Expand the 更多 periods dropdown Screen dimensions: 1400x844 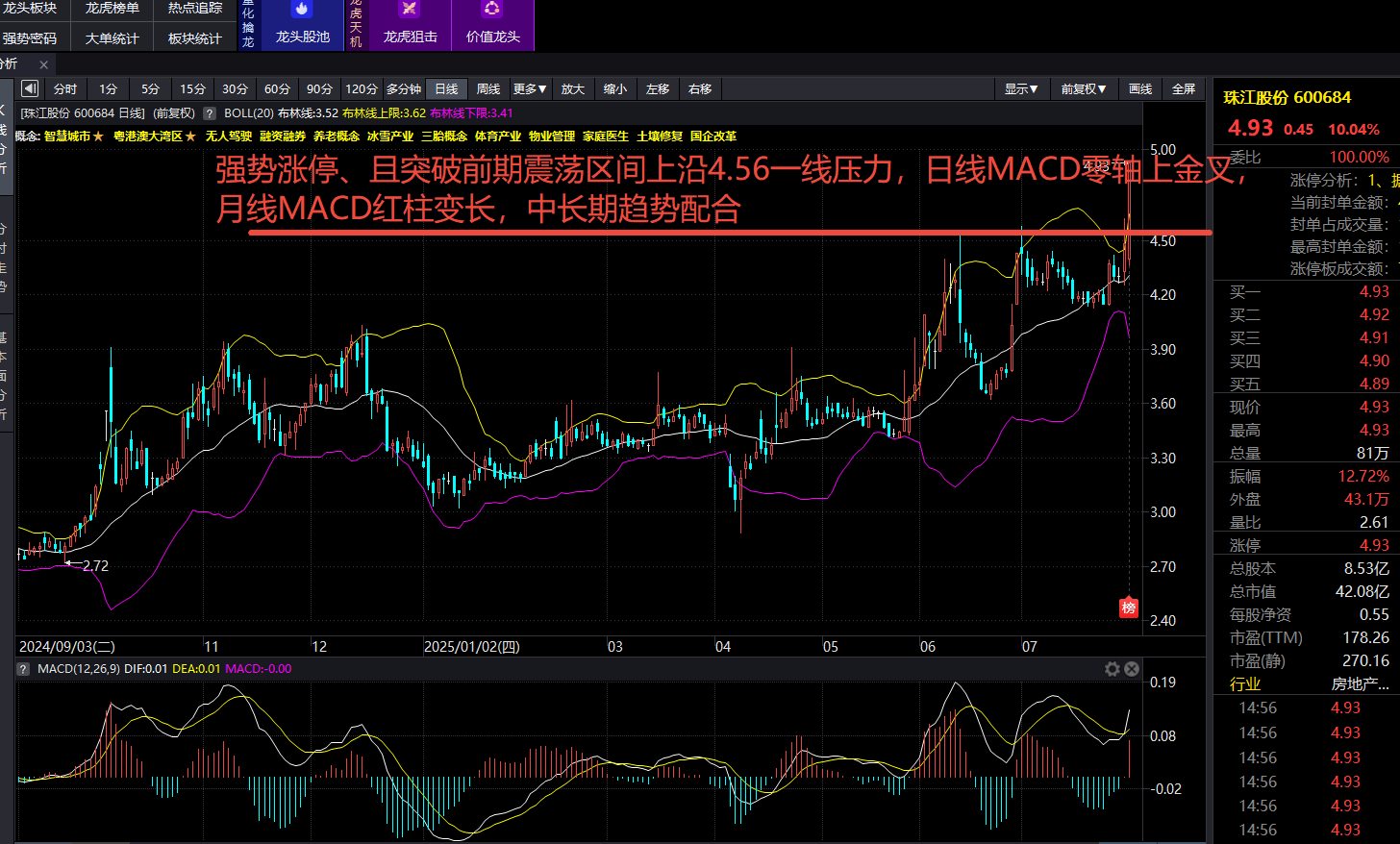(x=530, y=89)
